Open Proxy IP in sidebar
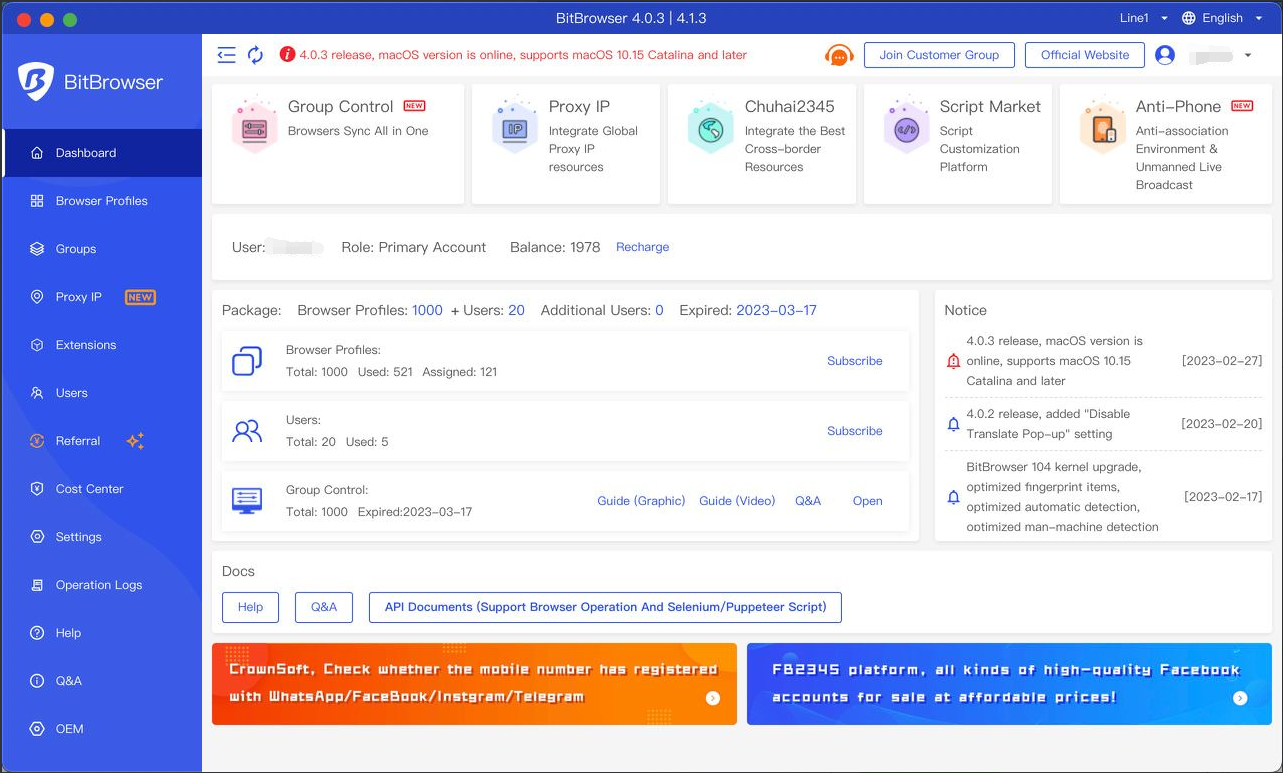Screen dimensions: 1283x773 (102, 297)
